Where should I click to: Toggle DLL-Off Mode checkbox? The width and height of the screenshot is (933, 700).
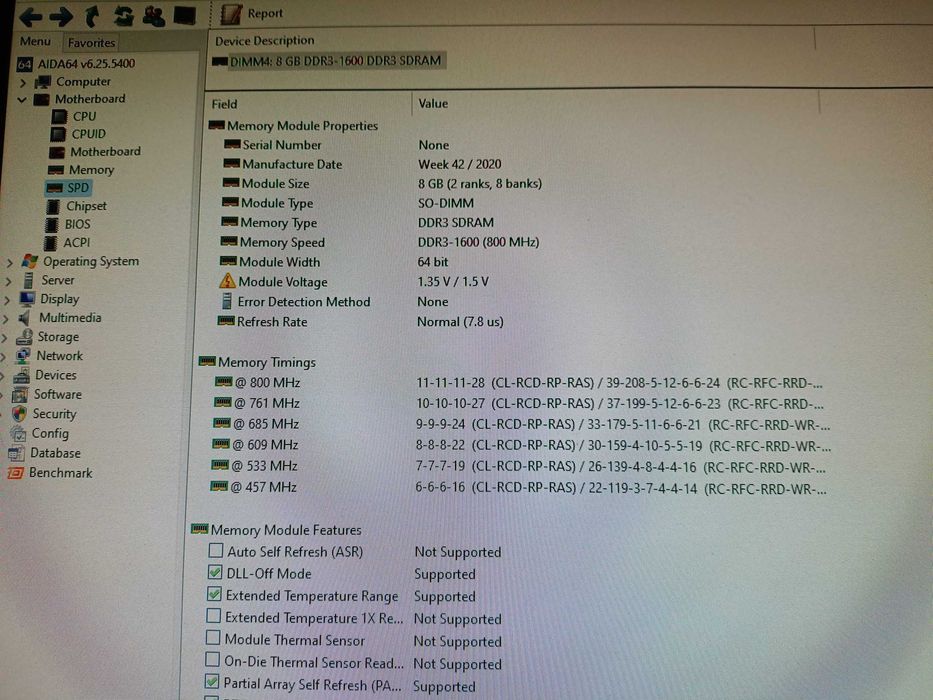215,573
